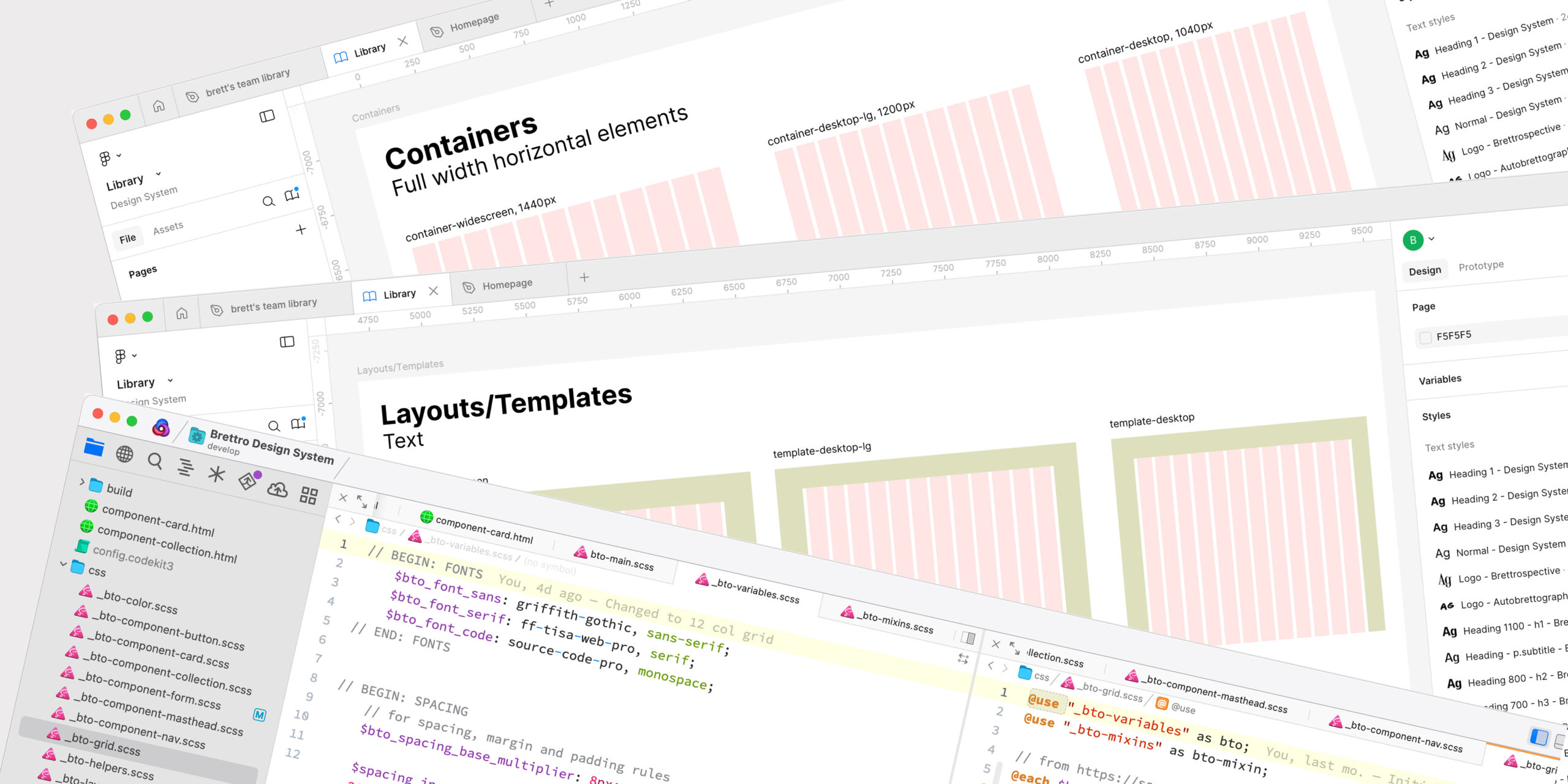
Task: Open component-card.html in file tree
Action: [158, 519]
